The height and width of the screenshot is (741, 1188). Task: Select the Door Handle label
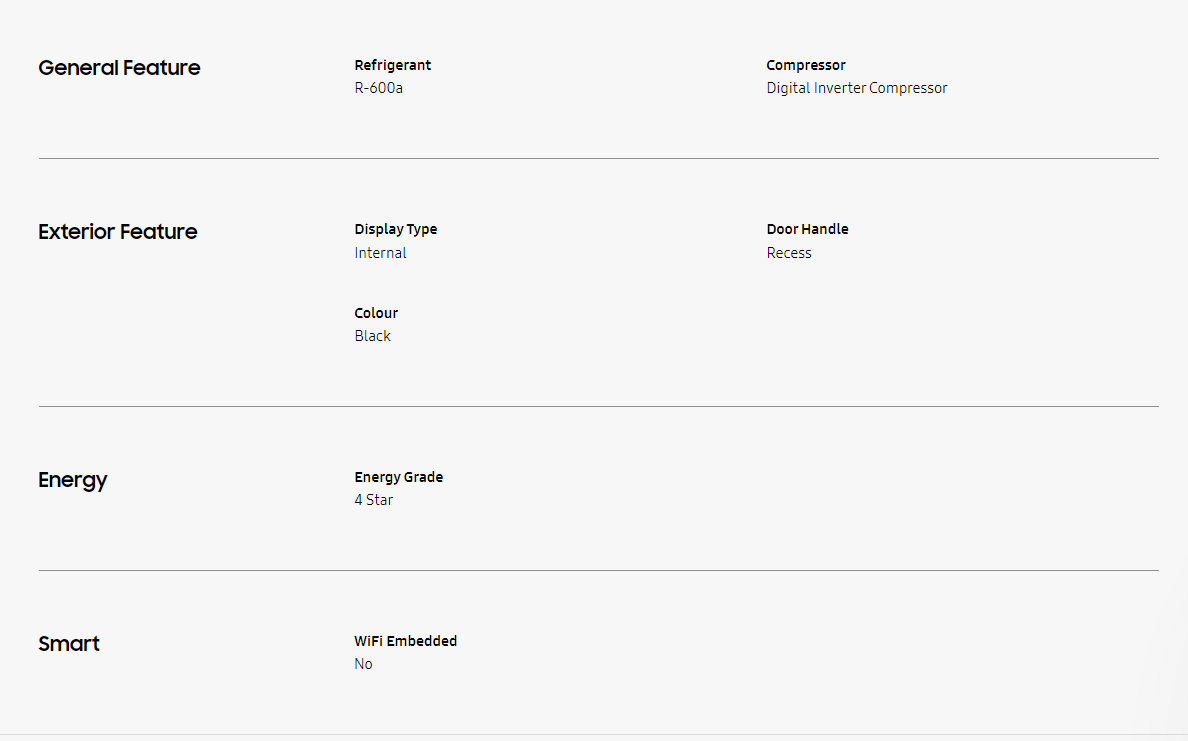point(808,229)
